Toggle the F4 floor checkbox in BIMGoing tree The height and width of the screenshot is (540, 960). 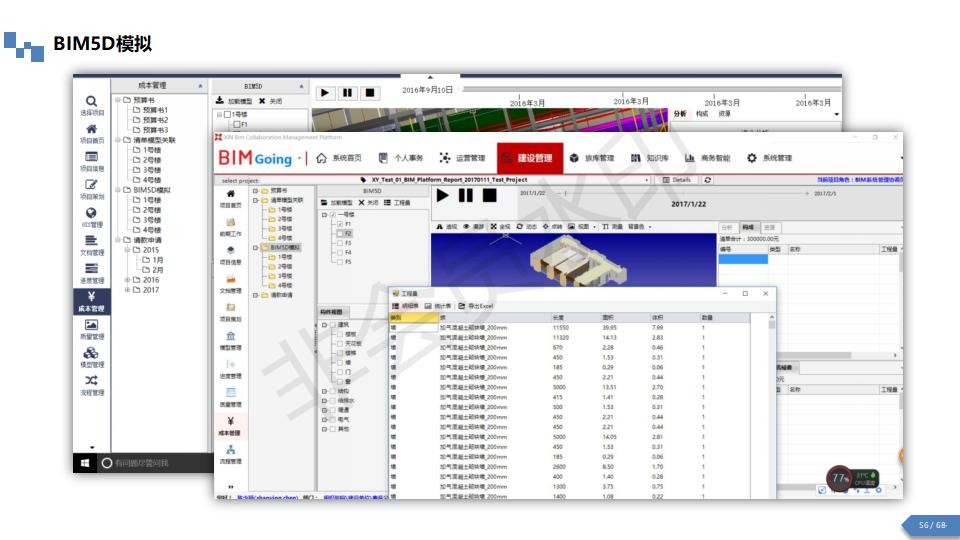[x=340, y=252]
